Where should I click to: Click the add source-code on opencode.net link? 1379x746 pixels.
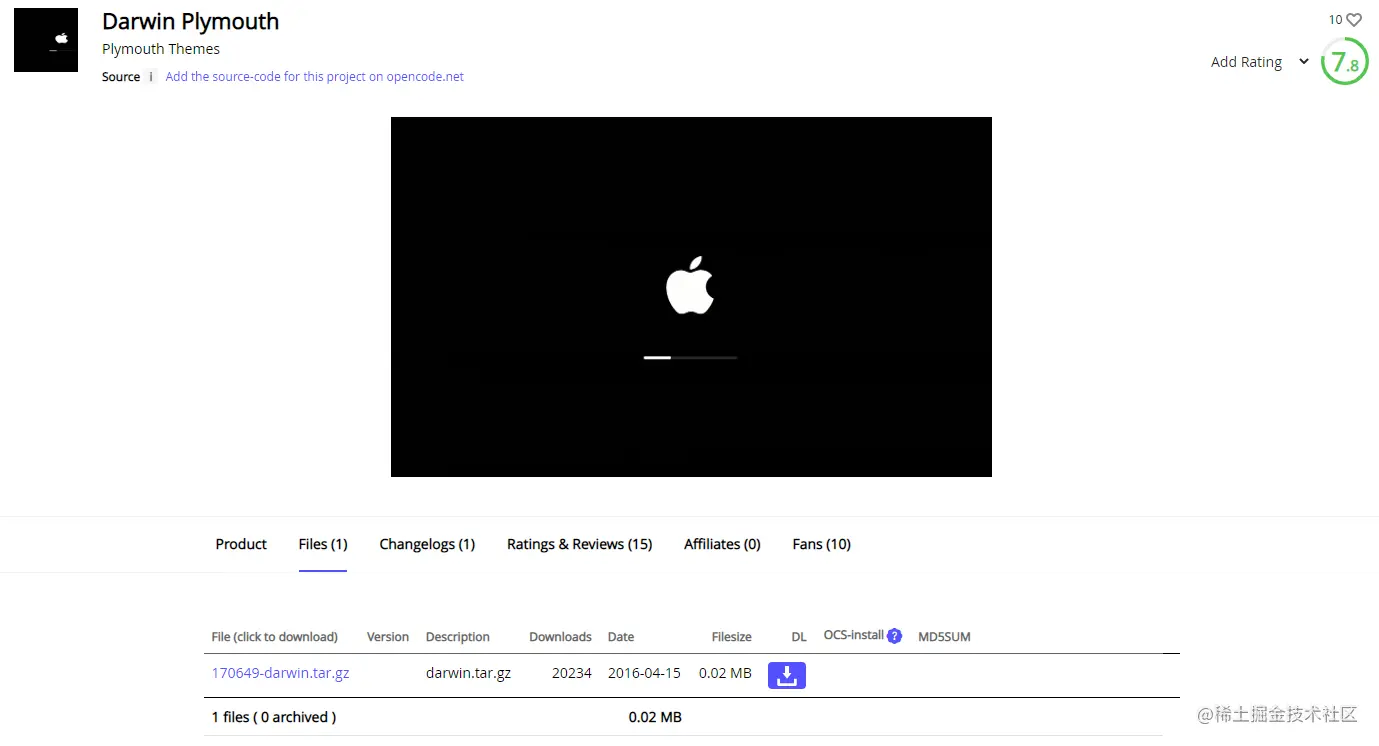pyautogui.click(x=314, y=77)
